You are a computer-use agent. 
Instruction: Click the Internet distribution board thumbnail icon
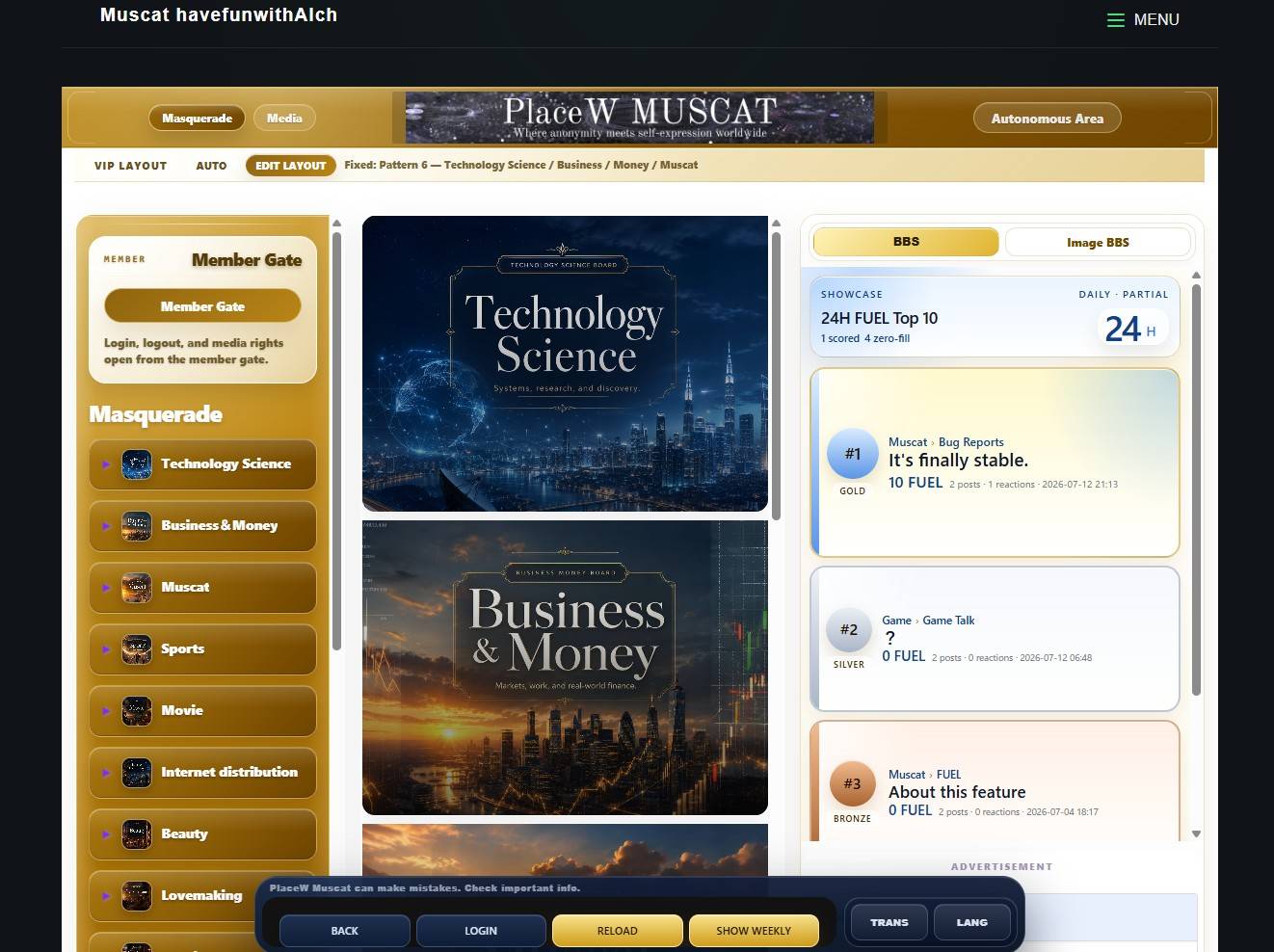point(137,773)
